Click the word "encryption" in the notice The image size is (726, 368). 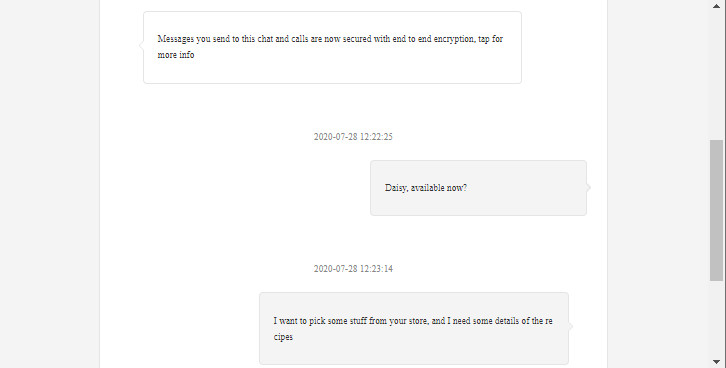pos(454,39)
